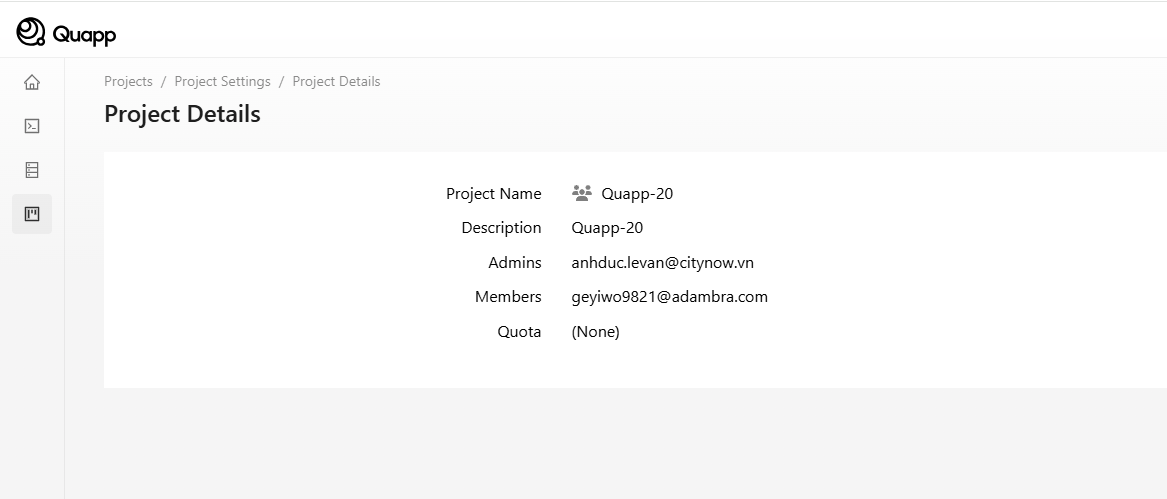Open the terminal console sidebar icon
This screenshot has width=1167, height=499.
pyautogui.click(x=32, y=126)
